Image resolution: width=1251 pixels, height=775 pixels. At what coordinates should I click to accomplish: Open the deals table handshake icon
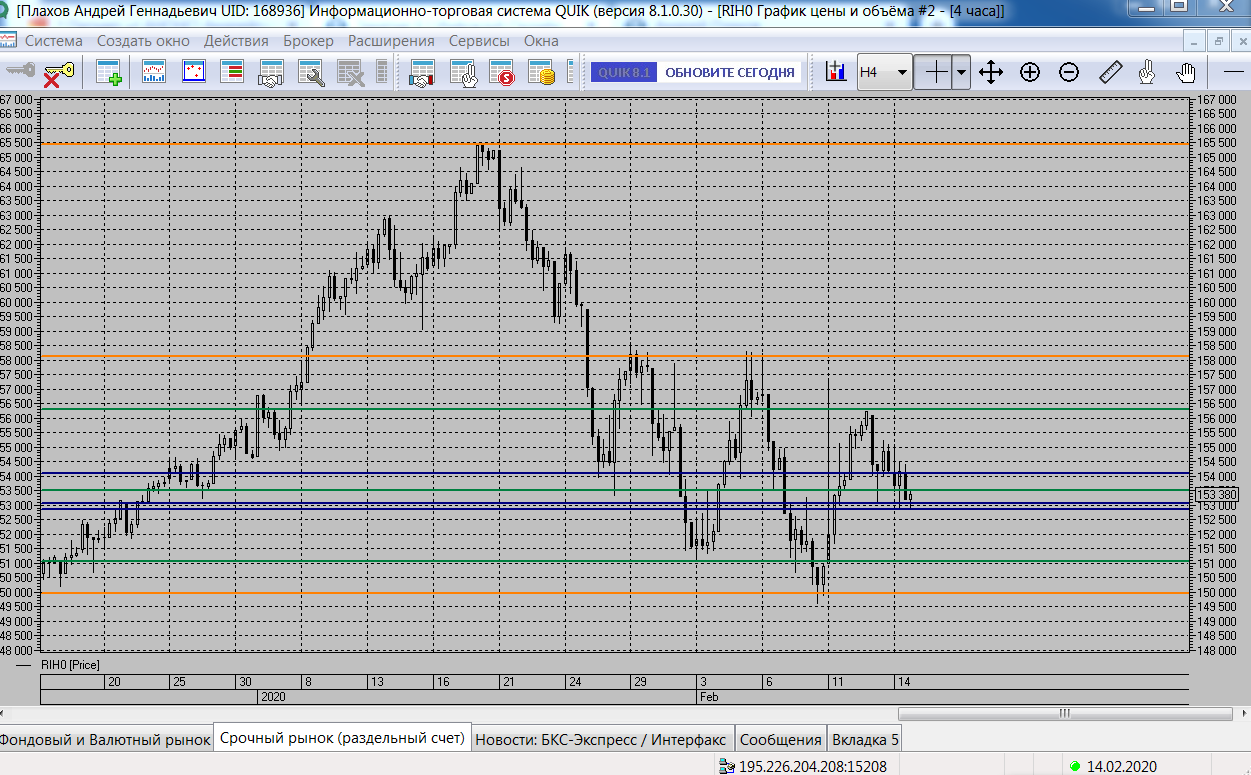(271, 72)
